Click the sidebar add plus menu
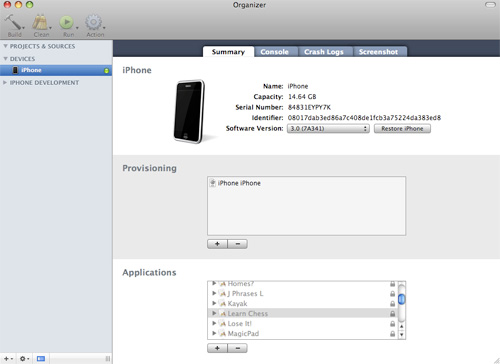The width and height of the screenshot is (500, 364). click(8, 359)
